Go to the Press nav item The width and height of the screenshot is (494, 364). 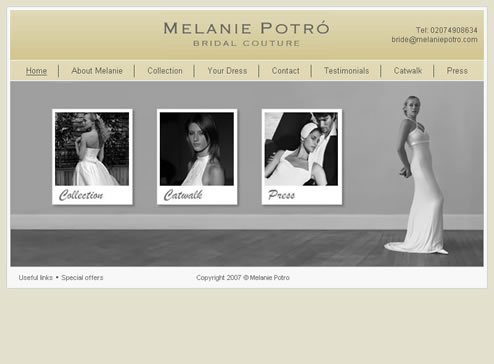457,71
